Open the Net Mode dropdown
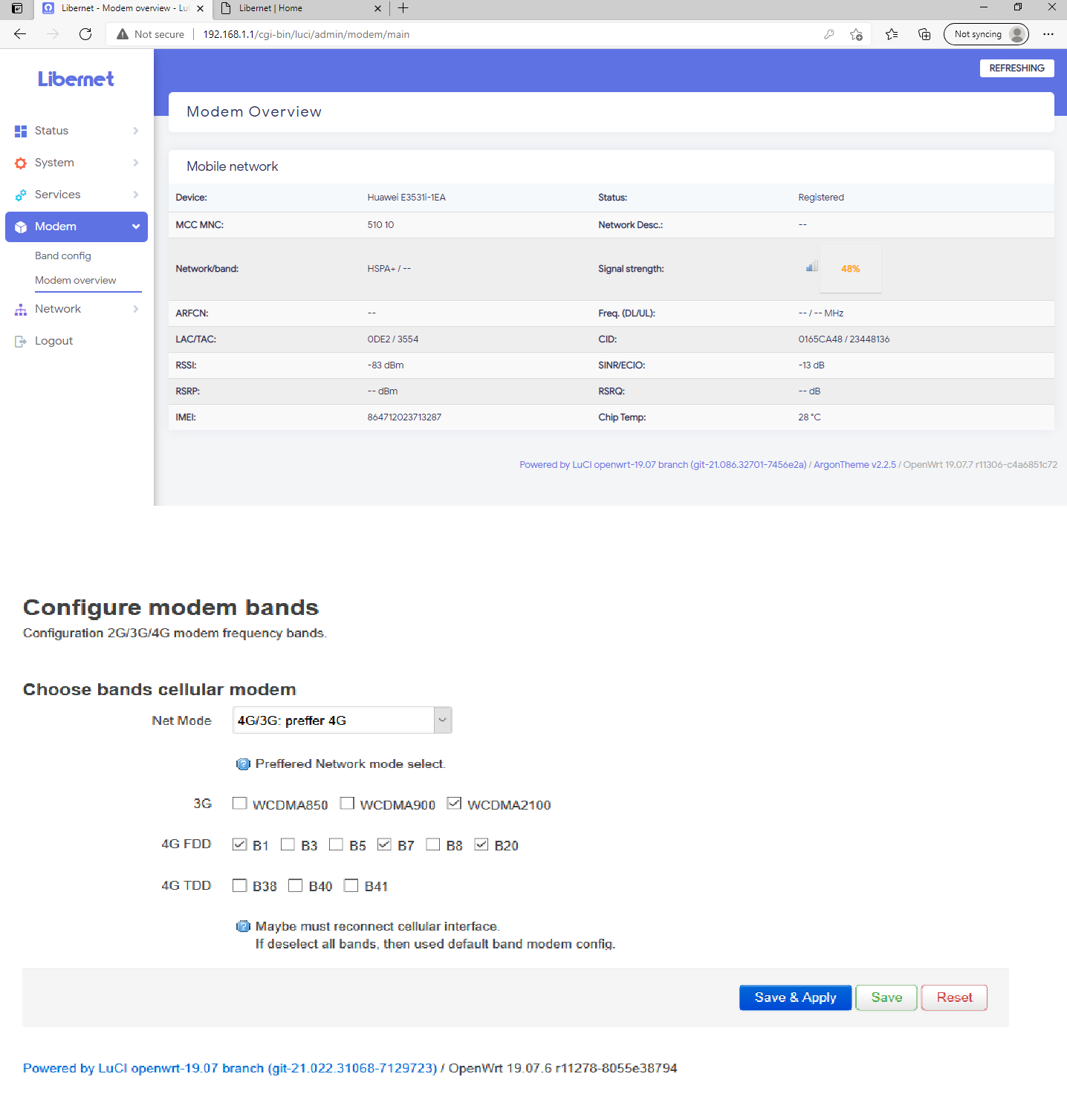Screen dimensions: 1067x1120 tap(342, 720)
